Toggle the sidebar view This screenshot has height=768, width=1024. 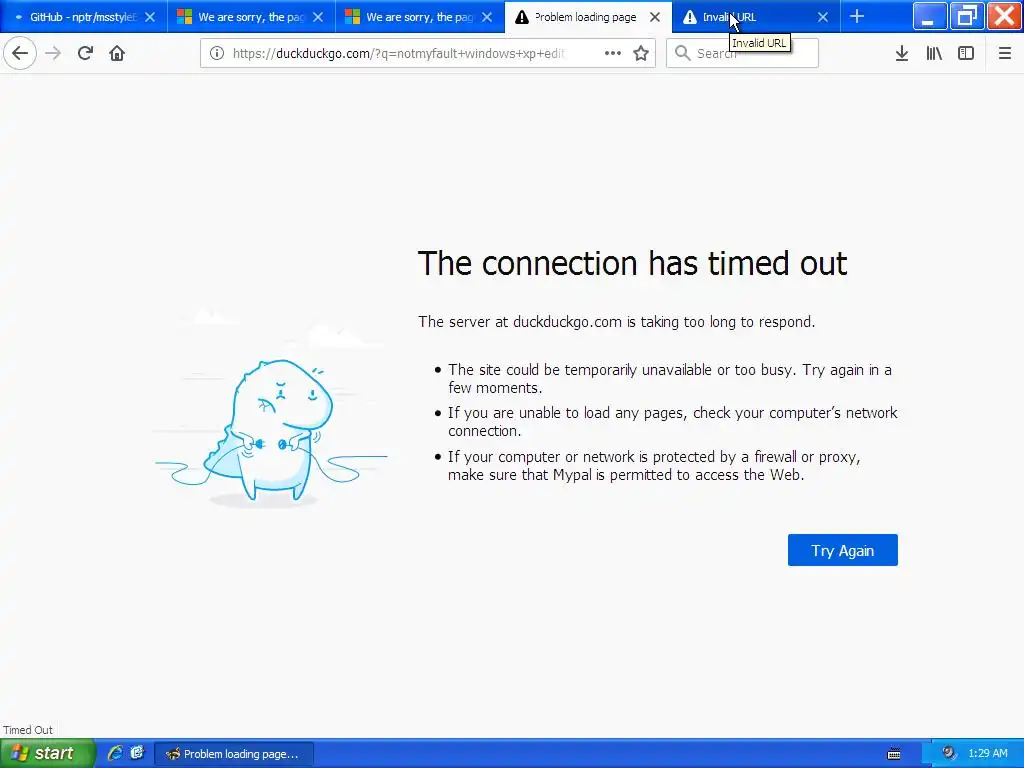click(966, 53)
